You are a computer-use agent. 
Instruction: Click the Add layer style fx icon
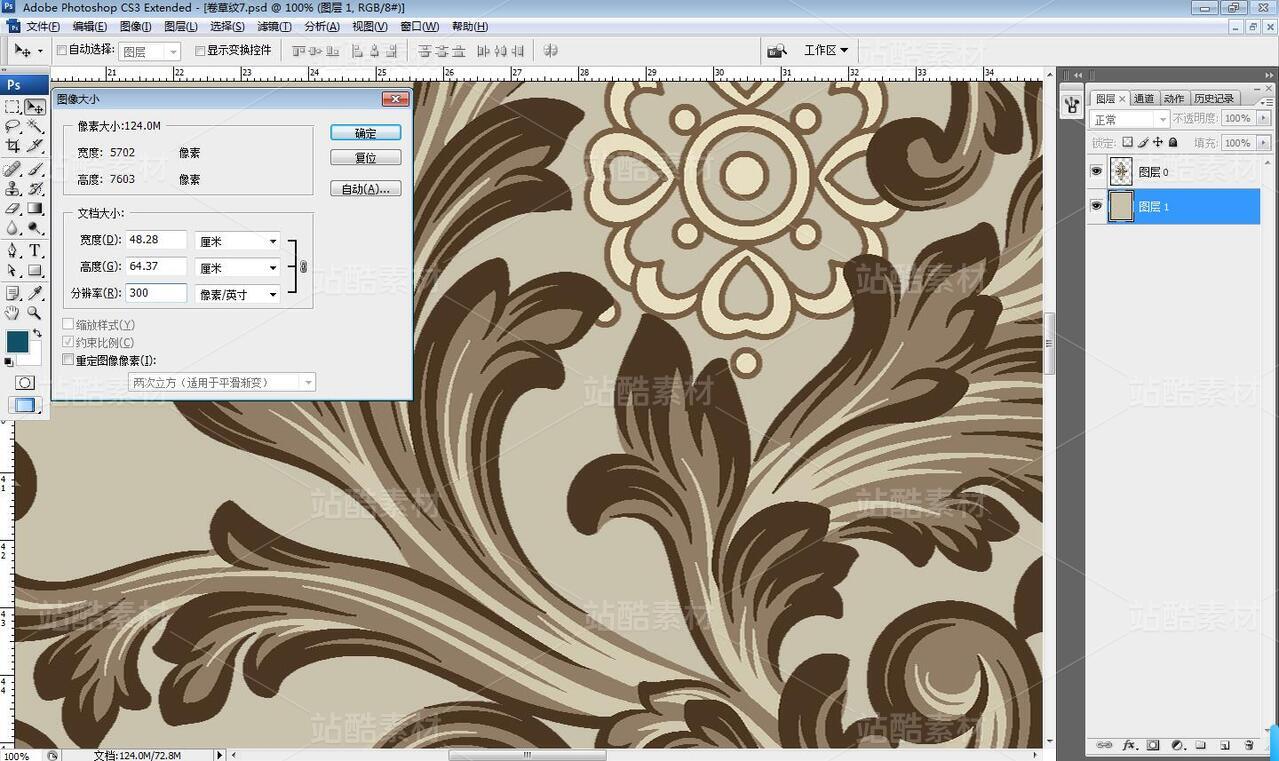(x=1130, y=745)
